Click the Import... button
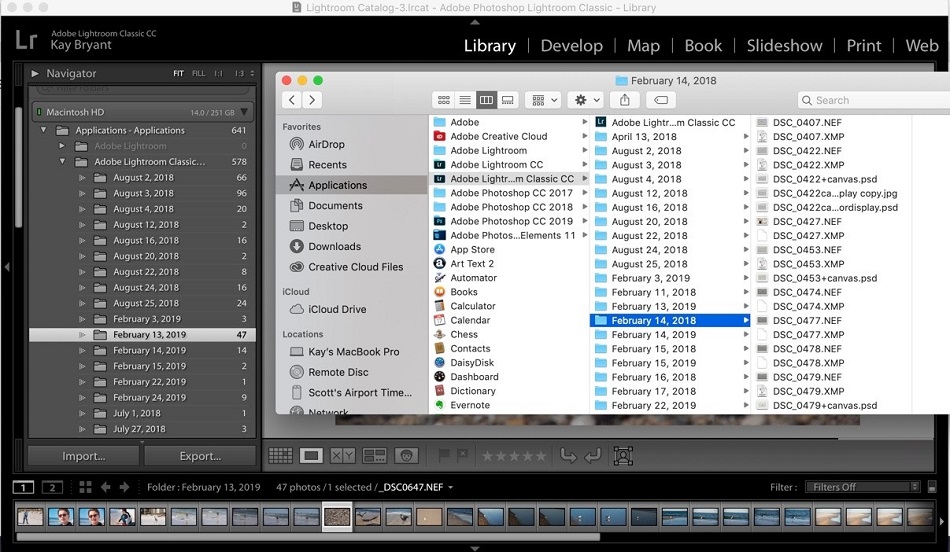Image resolution: width=950 pixels, height=552 pixels. (84, 456)
